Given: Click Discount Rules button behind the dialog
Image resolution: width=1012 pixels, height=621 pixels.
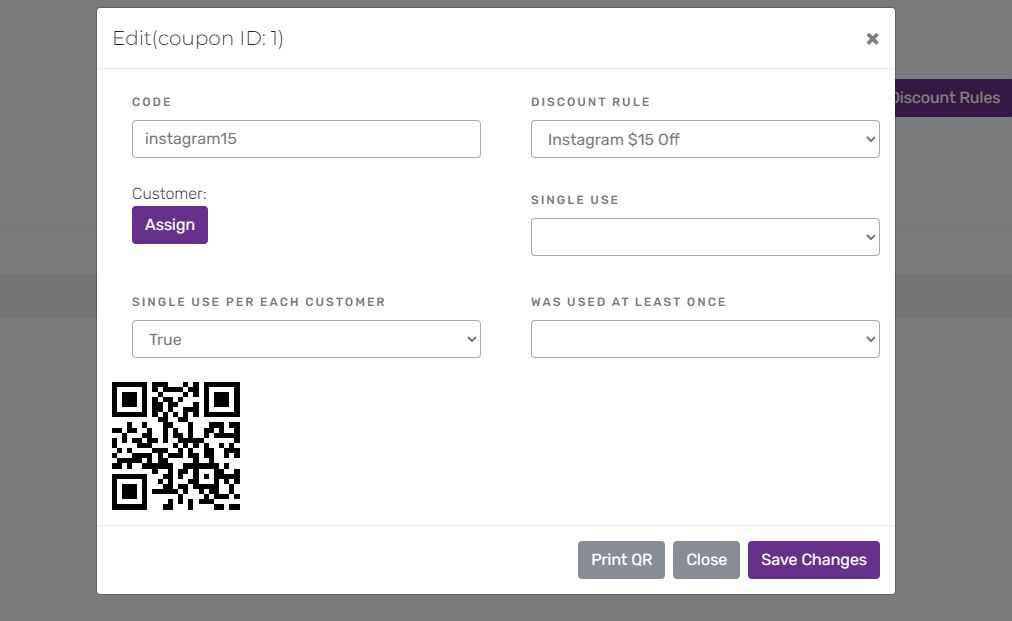Looking at the screenshot, I should tap(953, 98).
